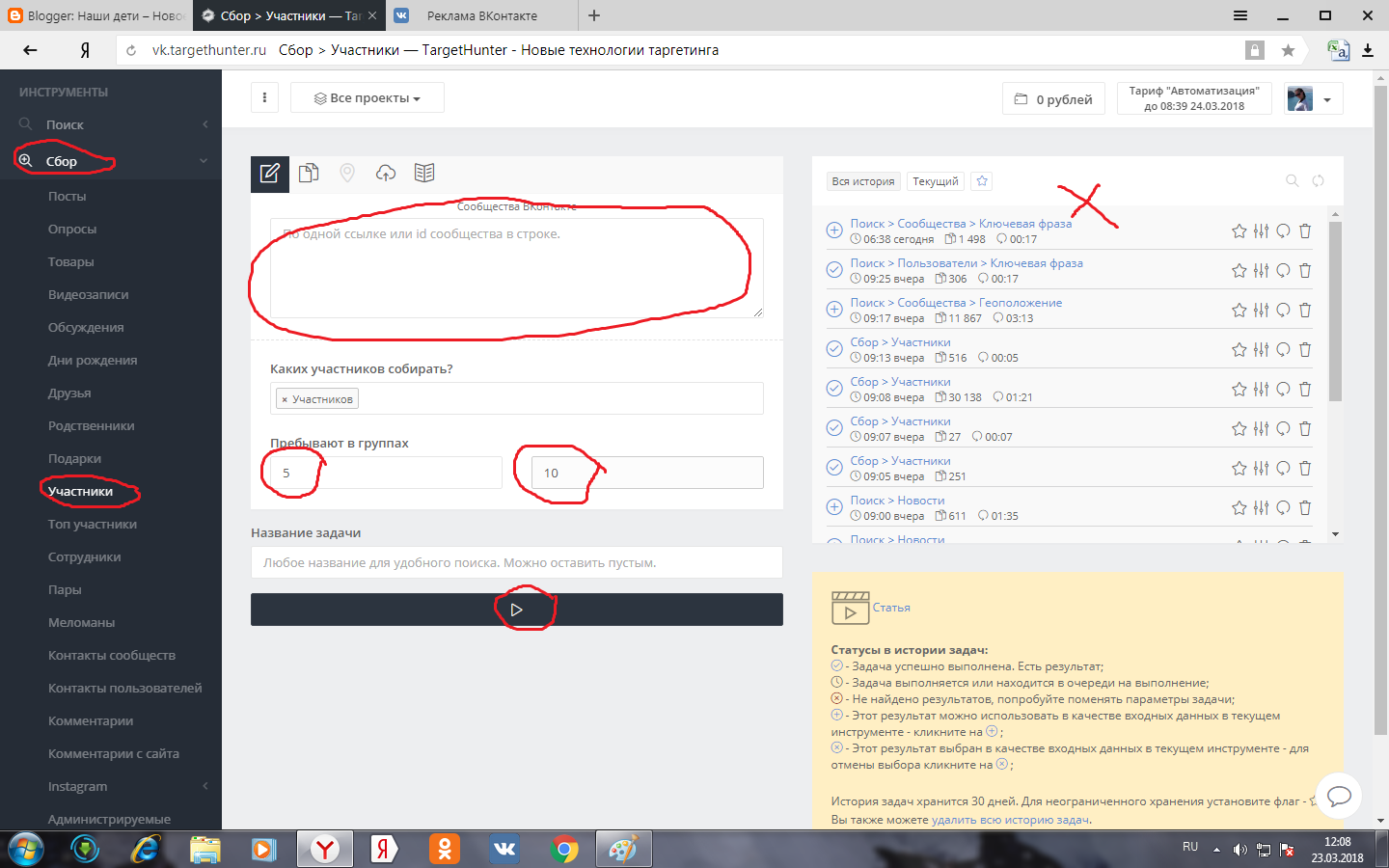Switch to Вся история tab
This screenshot has width=1389, height=868.
(863, 181)
